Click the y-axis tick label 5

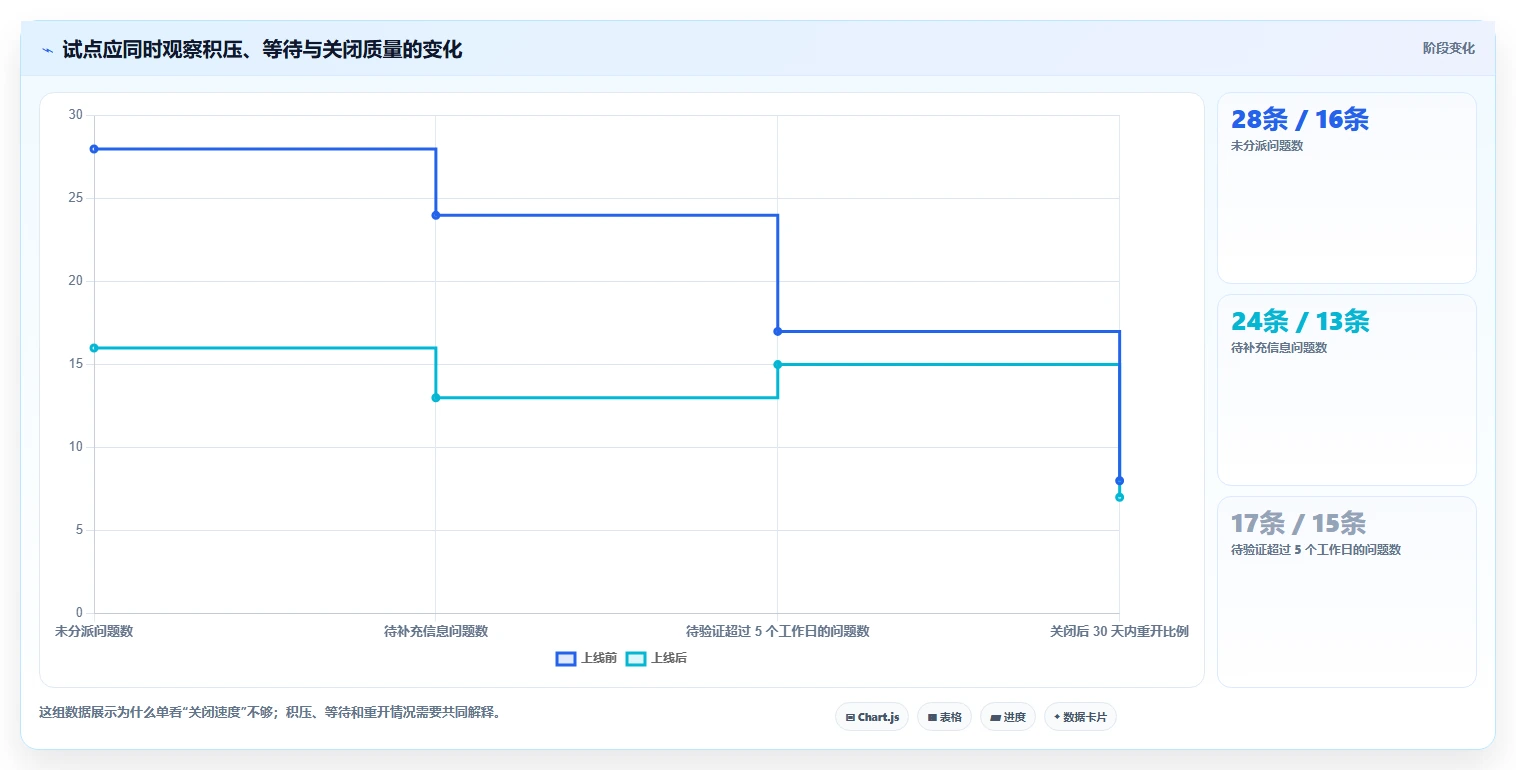pos(80,530)
